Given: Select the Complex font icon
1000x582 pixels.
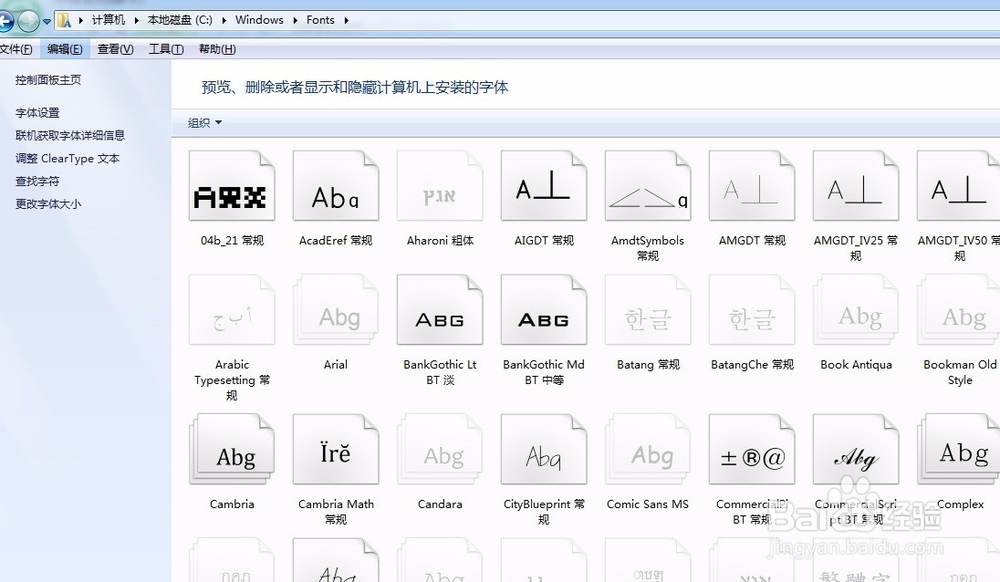Looking at the screenshot, I should click(x=959, y=449).
